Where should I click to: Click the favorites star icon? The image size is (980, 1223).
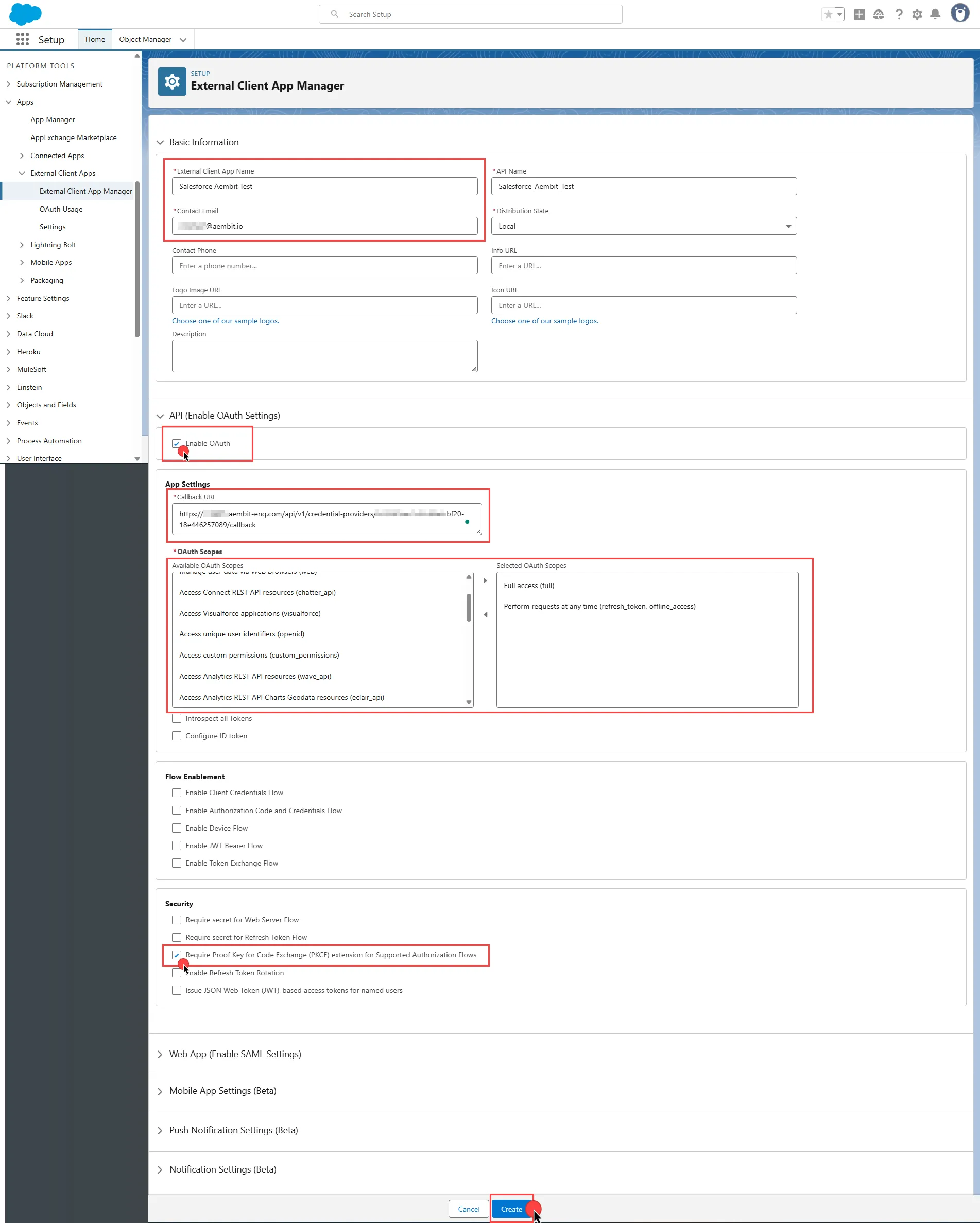click(x=830, y=14)
